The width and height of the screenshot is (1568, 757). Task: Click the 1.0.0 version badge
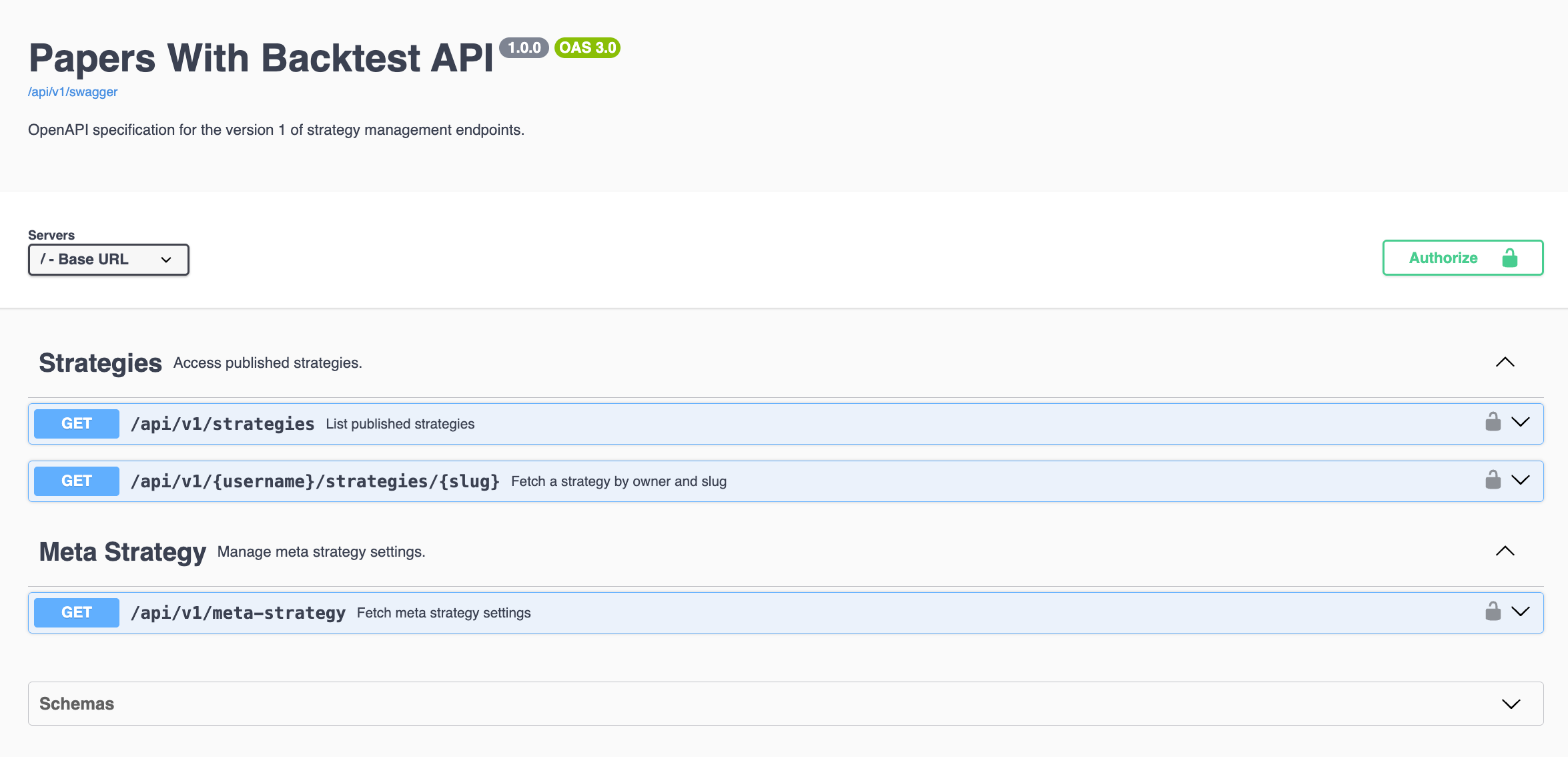tap(524, 48)
